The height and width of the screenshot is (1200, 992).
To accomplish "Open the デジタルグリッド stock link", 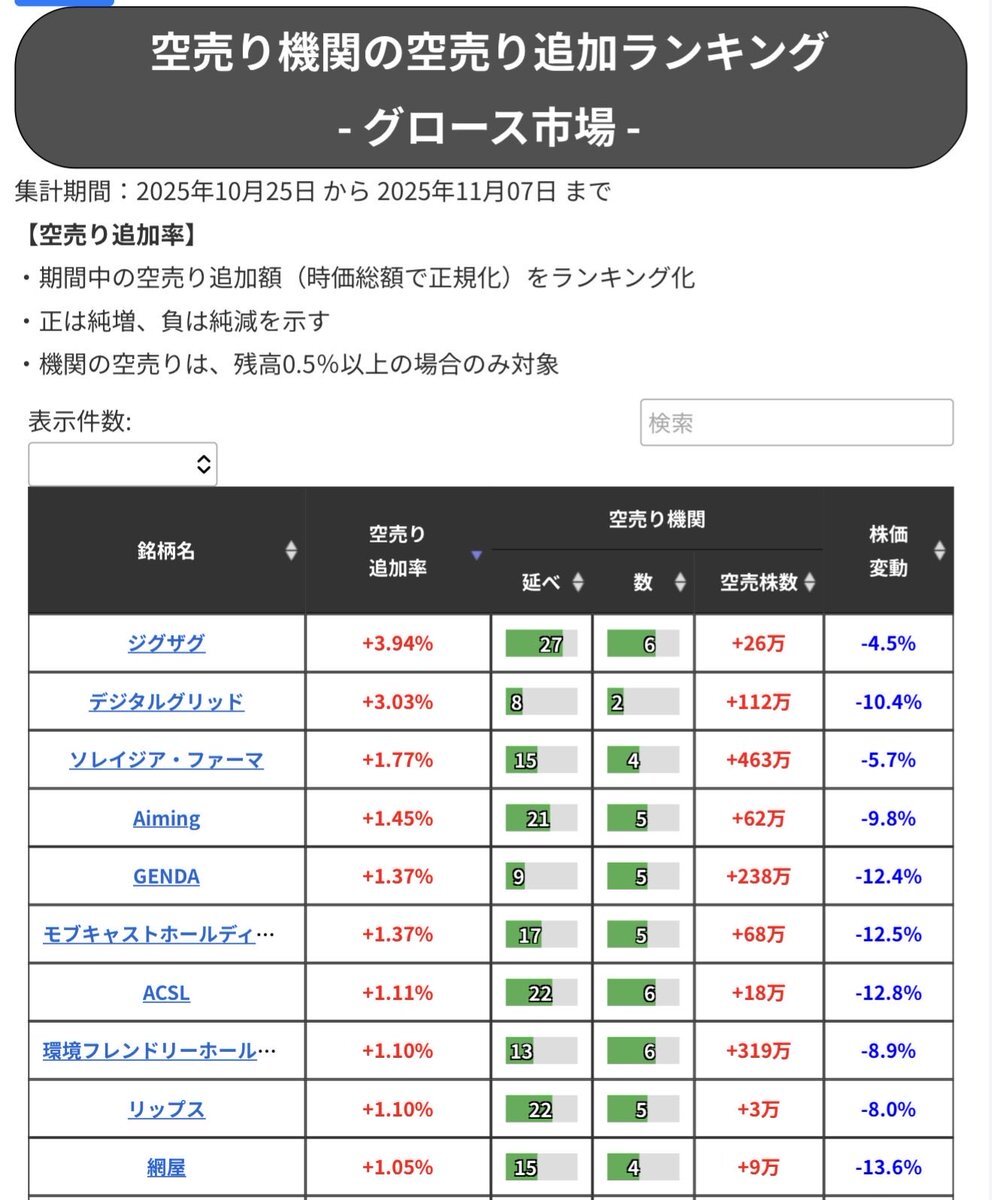I will [166, 701].
